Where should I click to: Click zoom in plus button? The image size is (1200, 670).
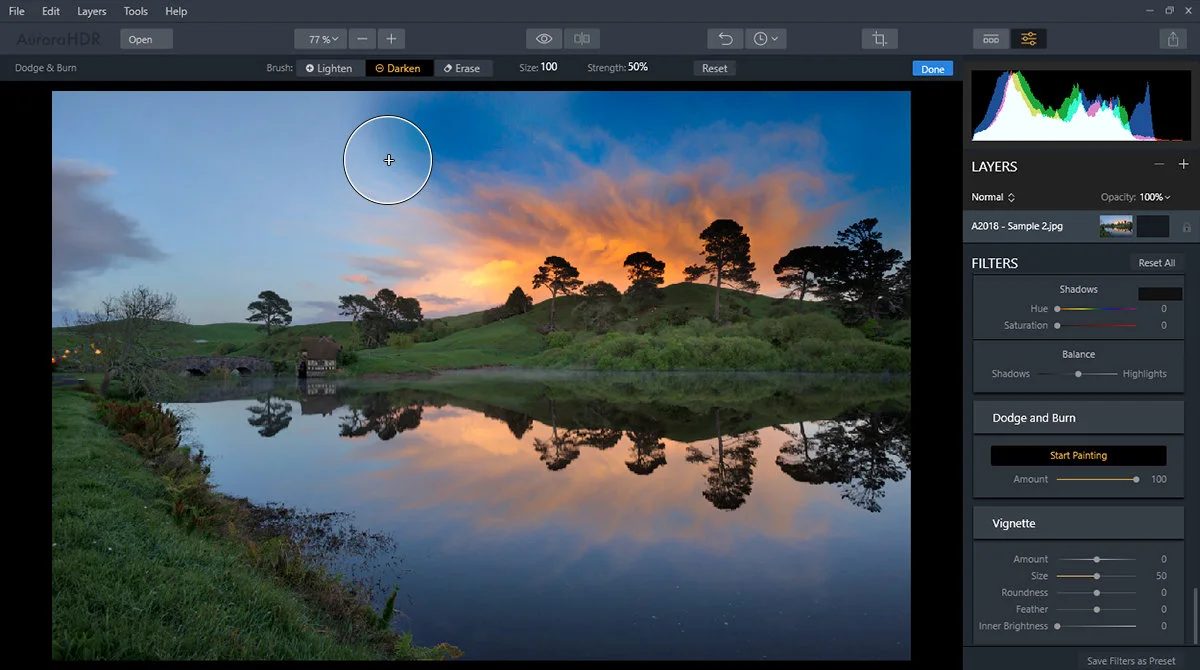[391, 39]
